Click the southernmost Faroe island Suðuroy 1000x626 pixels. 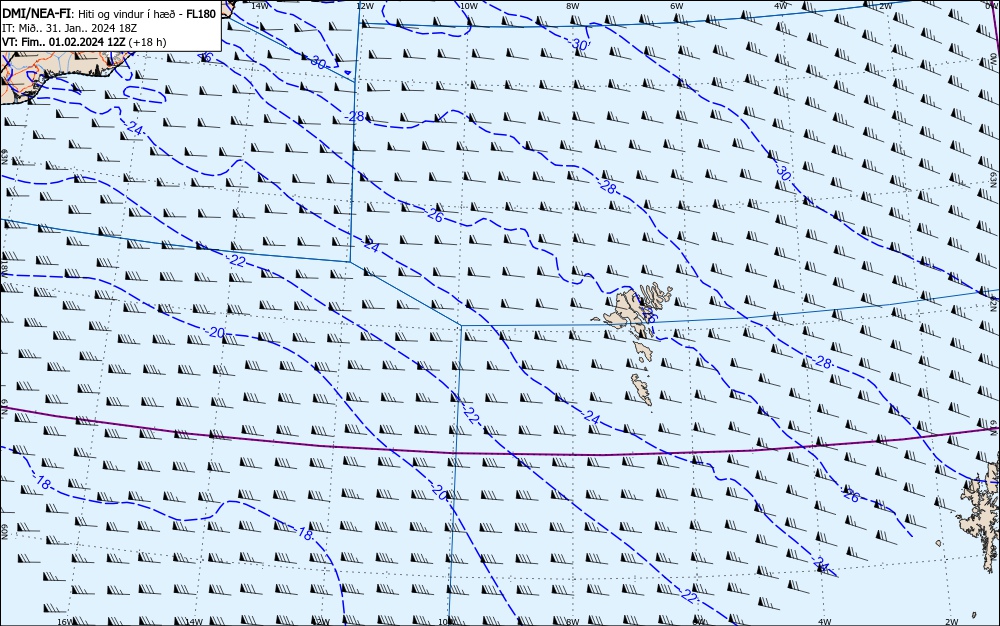coord(642,389)
